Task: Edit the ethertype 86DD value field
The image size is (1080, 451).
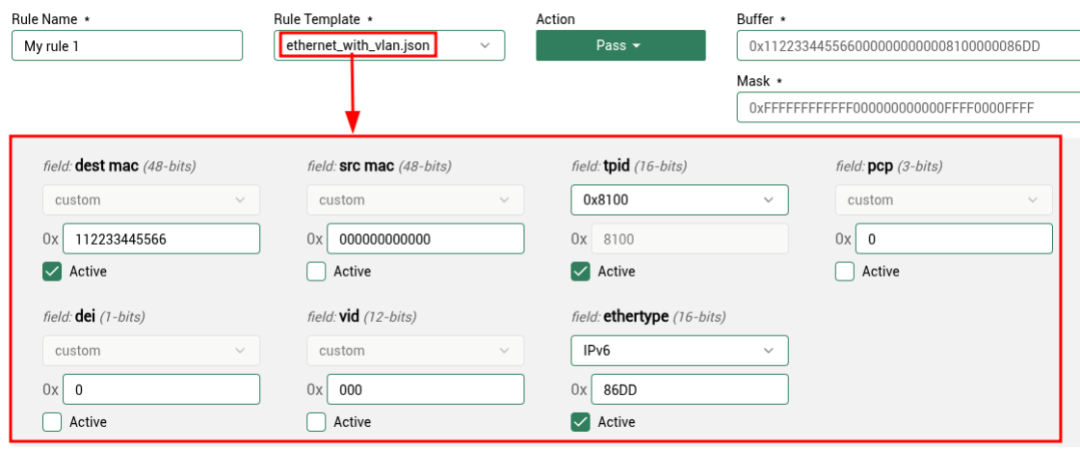Action: [688, 390]
